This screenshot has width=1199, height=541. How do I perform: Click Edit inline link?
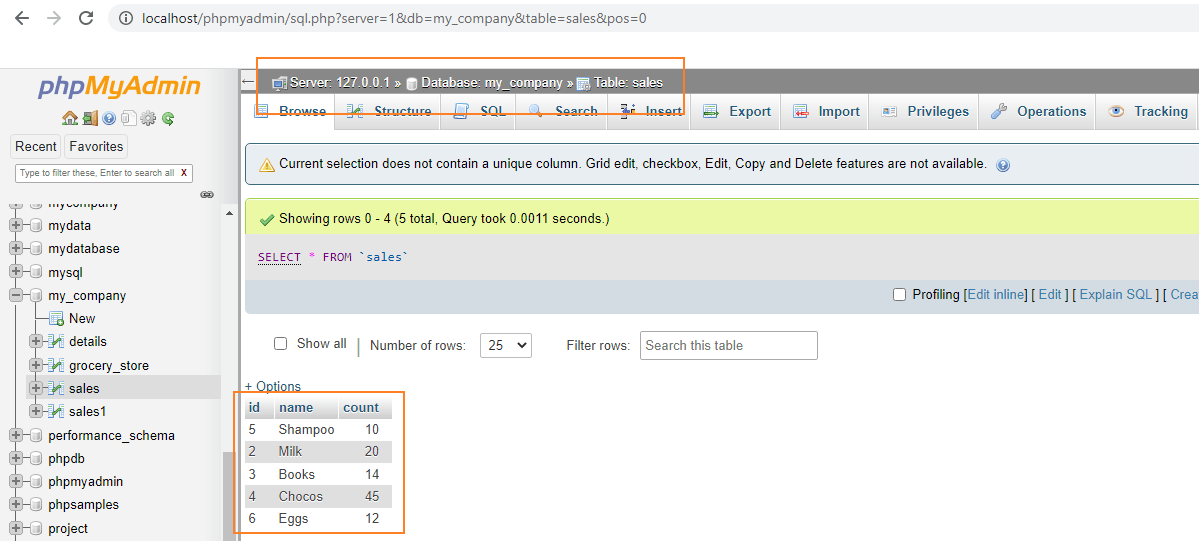(x=996, y=295)
